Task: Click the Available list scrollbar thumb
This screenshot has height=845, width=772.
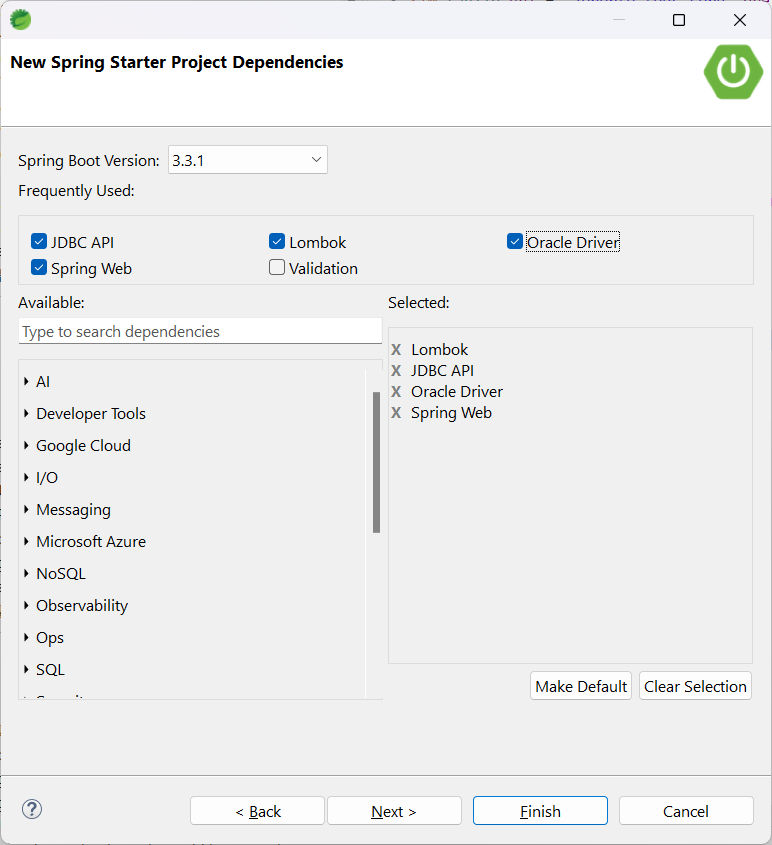Action: click(376, 462)
